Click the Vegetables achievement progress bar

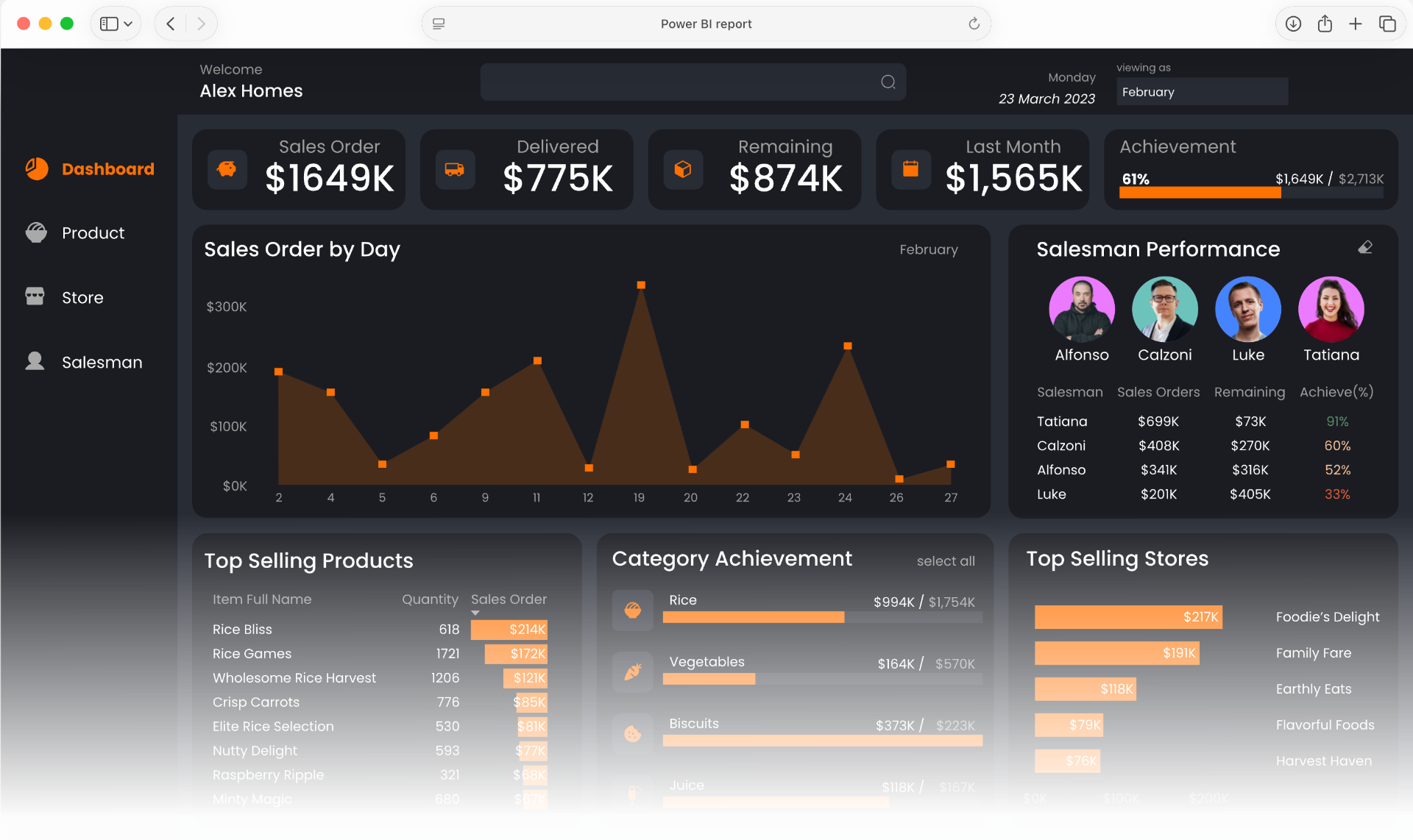coord(823,680)
